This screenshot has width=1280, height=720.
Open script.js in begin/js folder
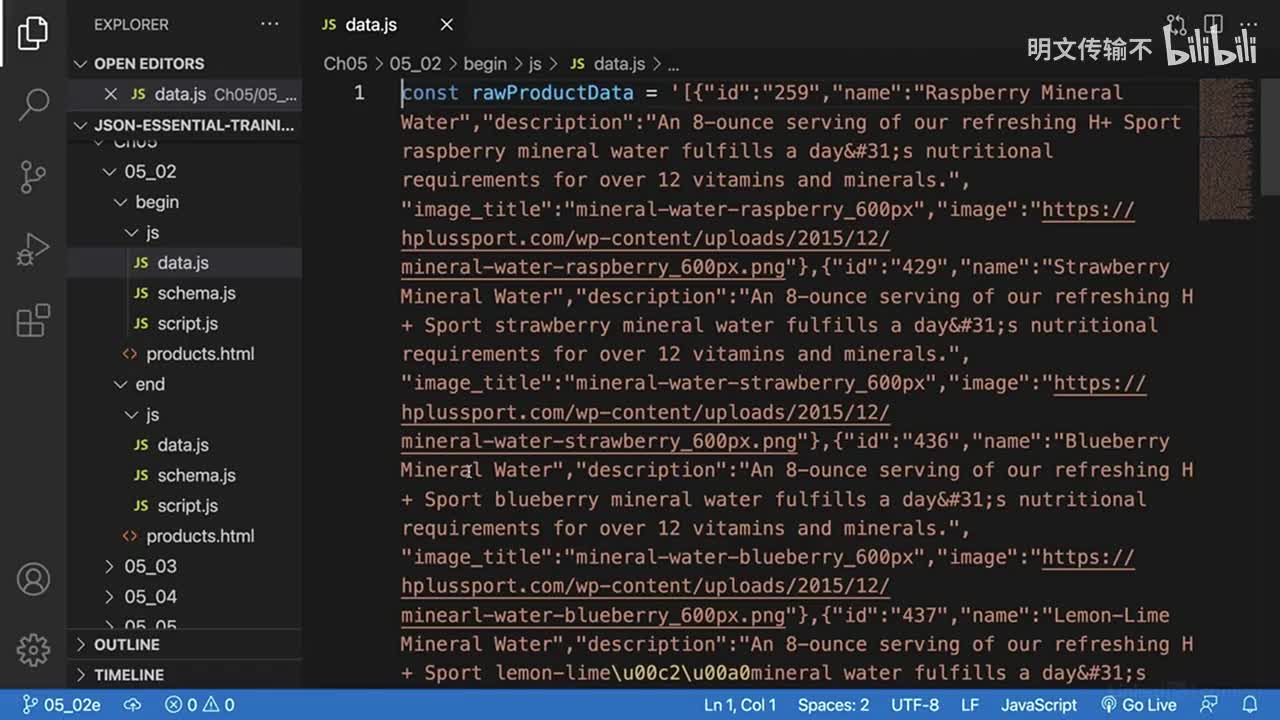pyautogui.click(x=185, y=324)
